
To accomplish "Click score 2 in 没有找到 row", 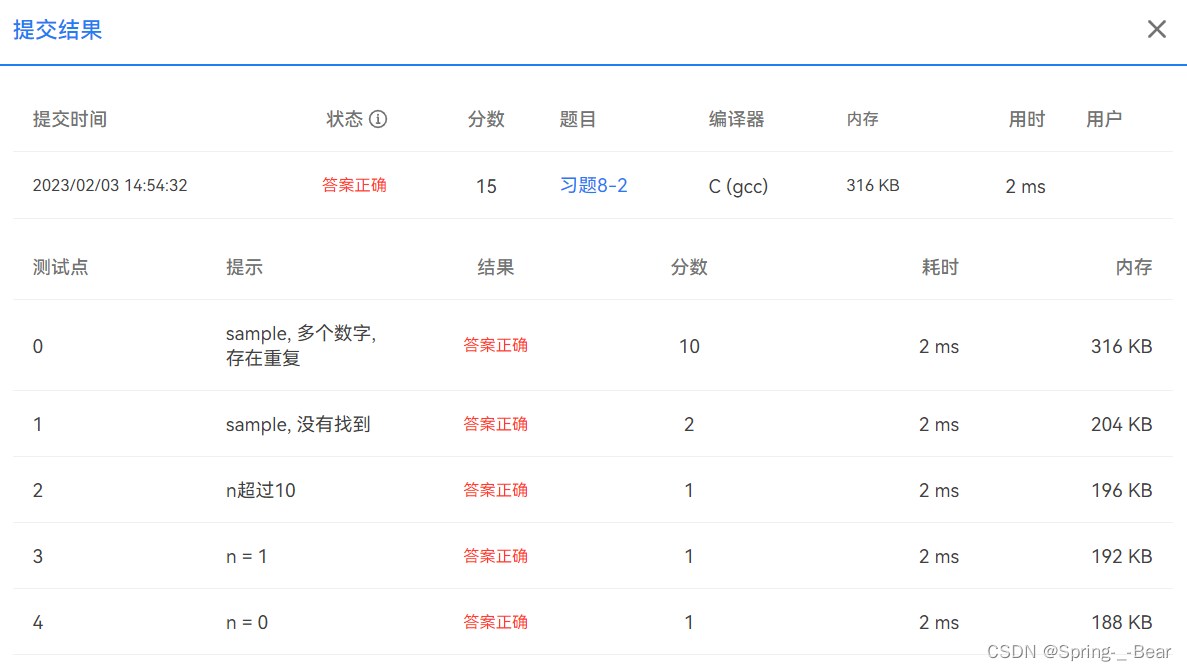I will tap(689, 425).
